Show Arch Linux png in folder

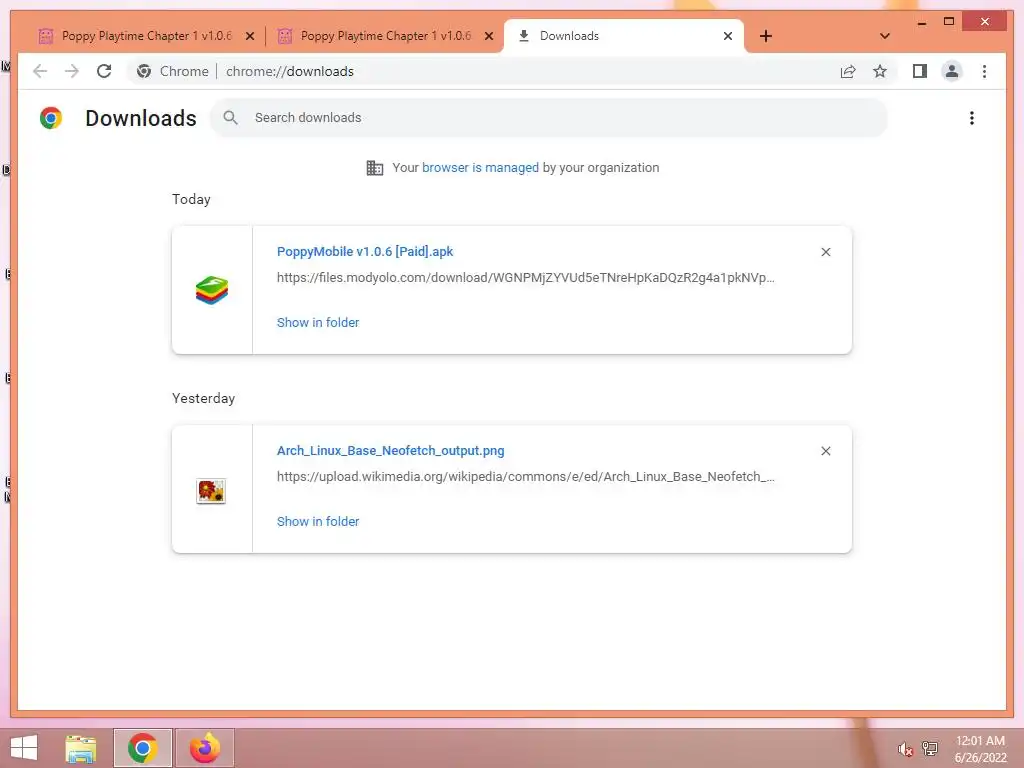[x=318, y=522]
